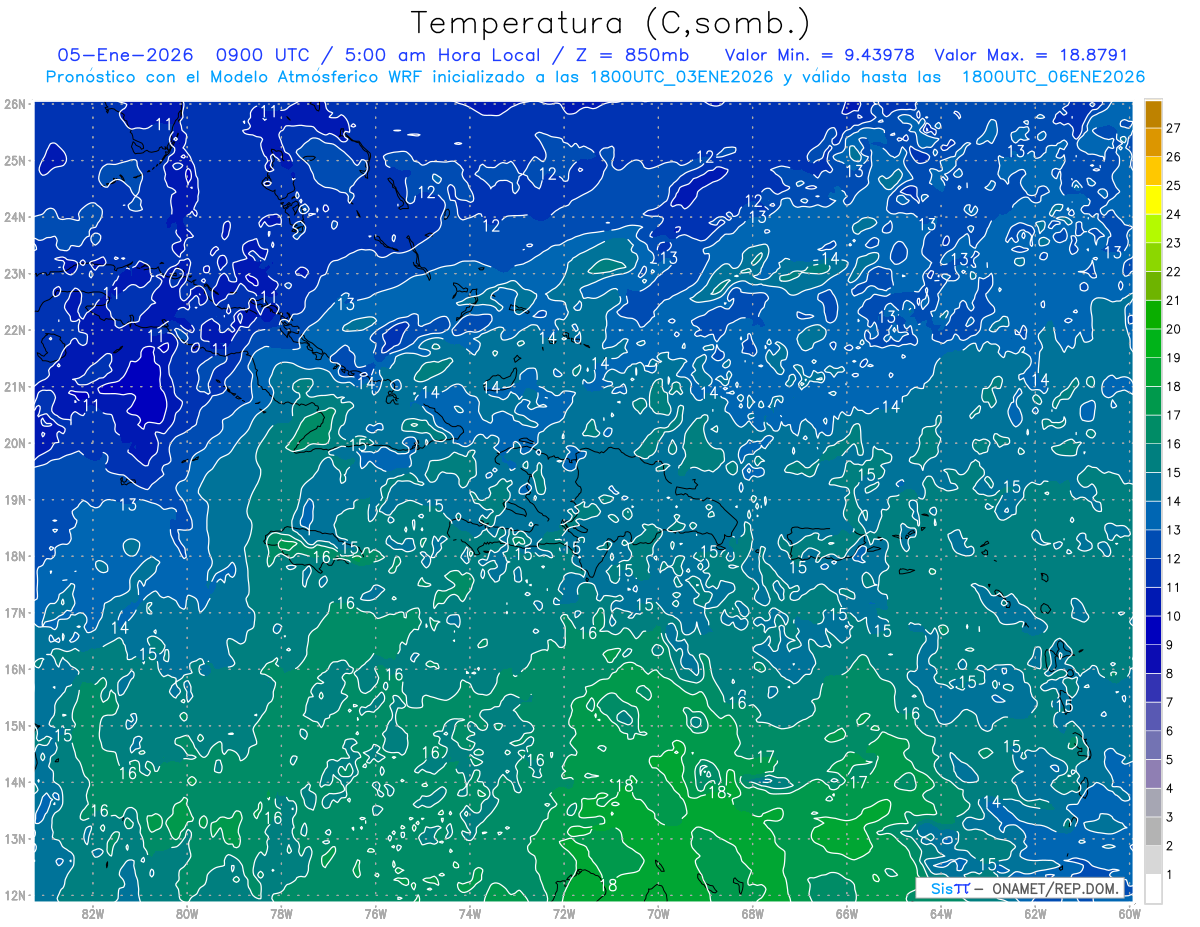Click the '80W' longitude axis label

187,913
